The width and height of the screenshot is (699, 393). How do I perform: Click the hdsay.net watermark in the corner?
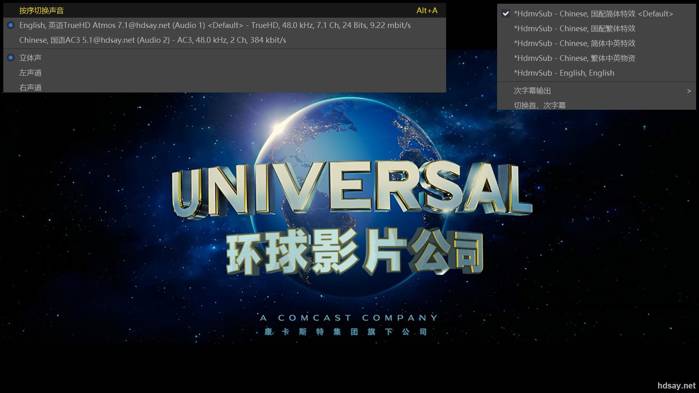click(x=676, y=385)
